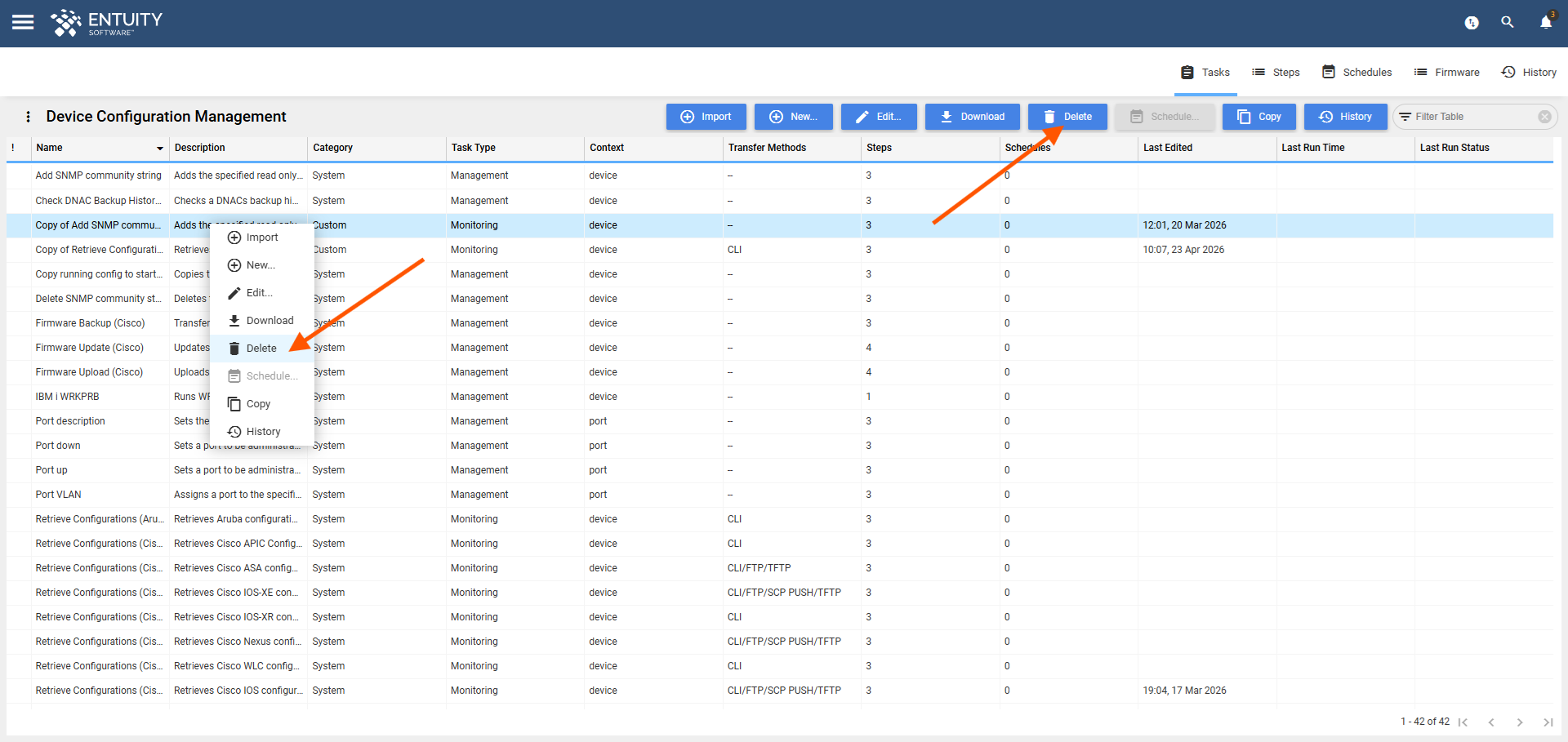Select the Retrieves Cisco Nexus confi... row
Viewport: 1568px width, 742px height.
780,642
